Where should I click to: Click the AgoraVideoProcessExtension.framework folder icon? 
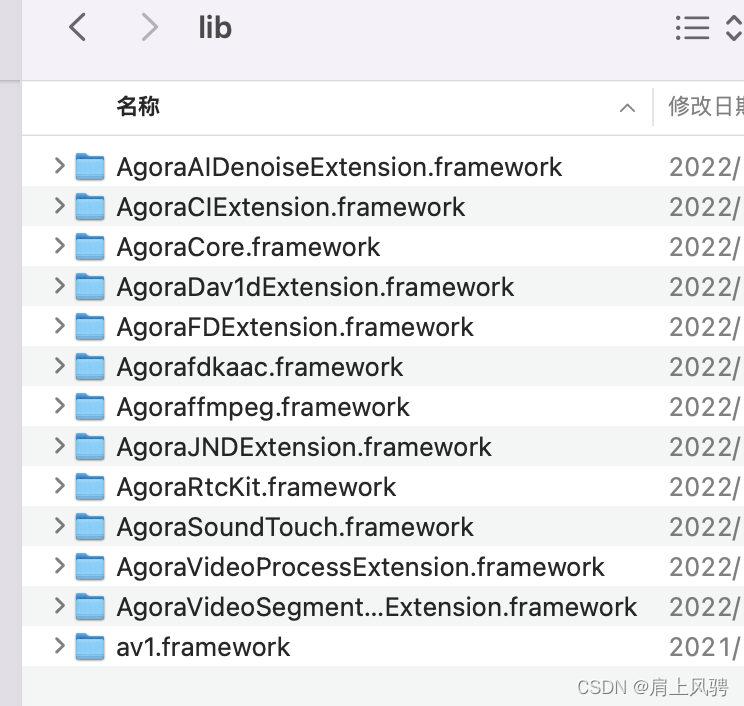coord(90,567)
